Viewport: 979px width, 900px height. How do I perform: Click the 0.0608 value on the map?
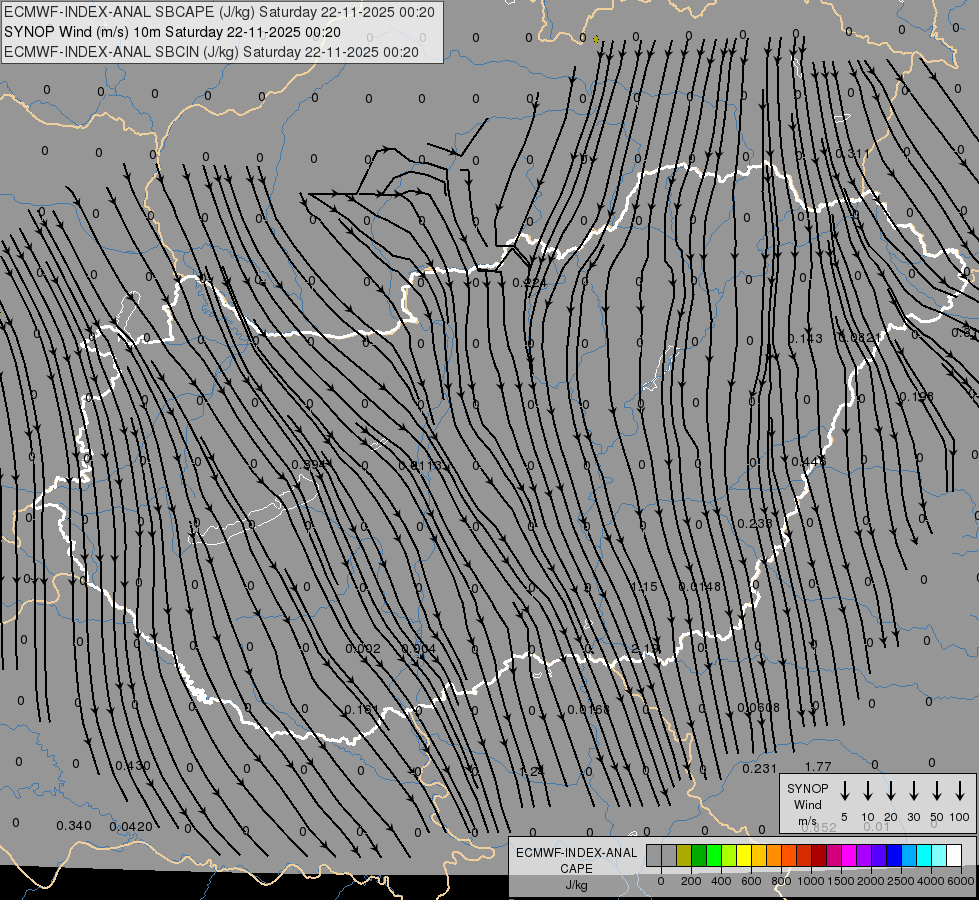pos(759,708)
